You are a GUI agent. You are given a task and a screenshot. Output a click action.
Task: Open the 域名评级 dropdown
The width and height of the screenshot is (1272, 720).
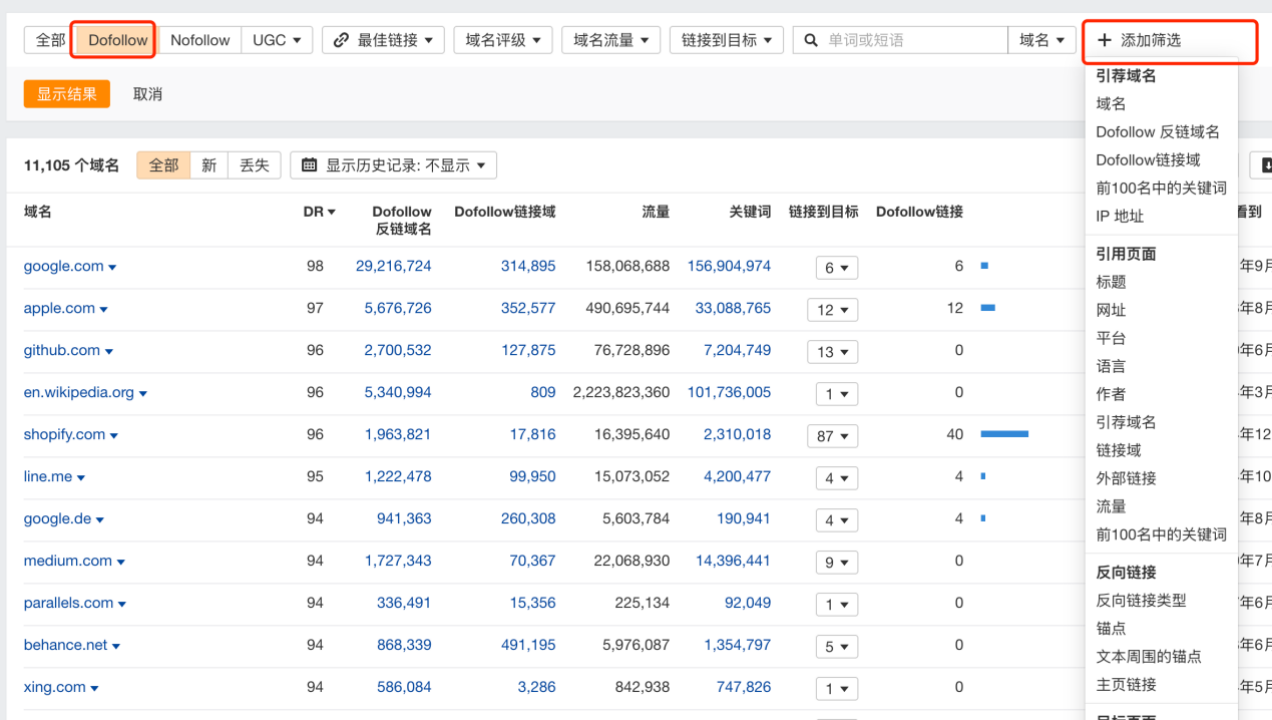[502, 40]
